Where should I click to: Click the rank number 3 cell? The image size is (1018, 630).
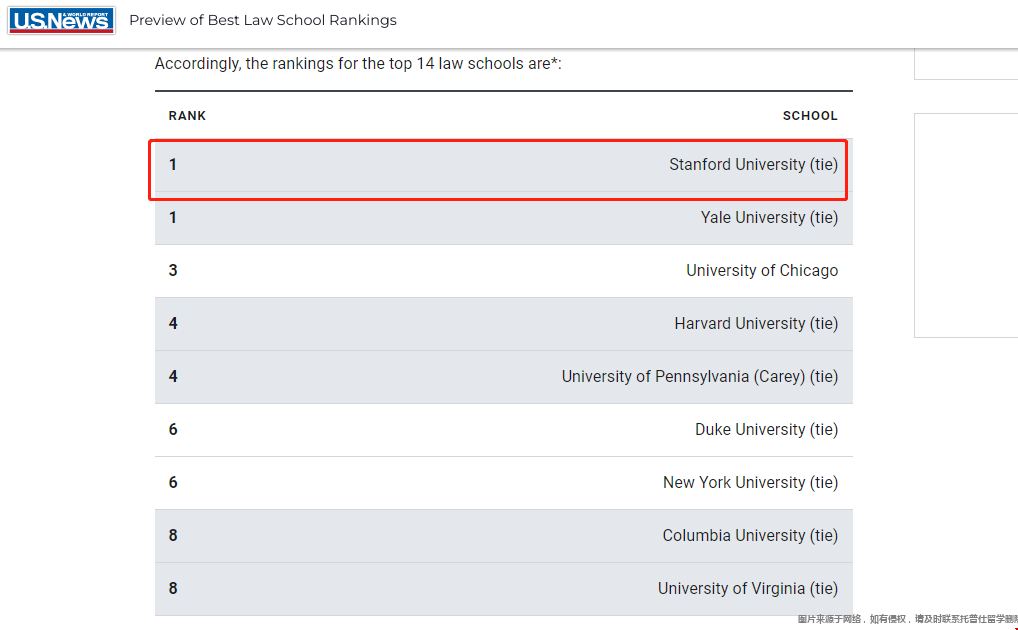[173, 271]
